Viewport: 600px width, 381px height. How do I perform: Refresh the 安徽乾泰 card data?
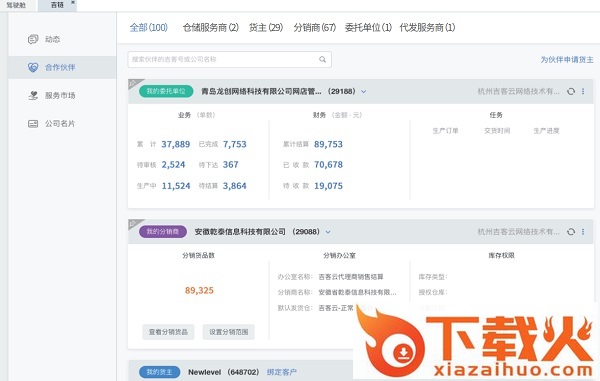pyautogui.click(x=571, y=232)
